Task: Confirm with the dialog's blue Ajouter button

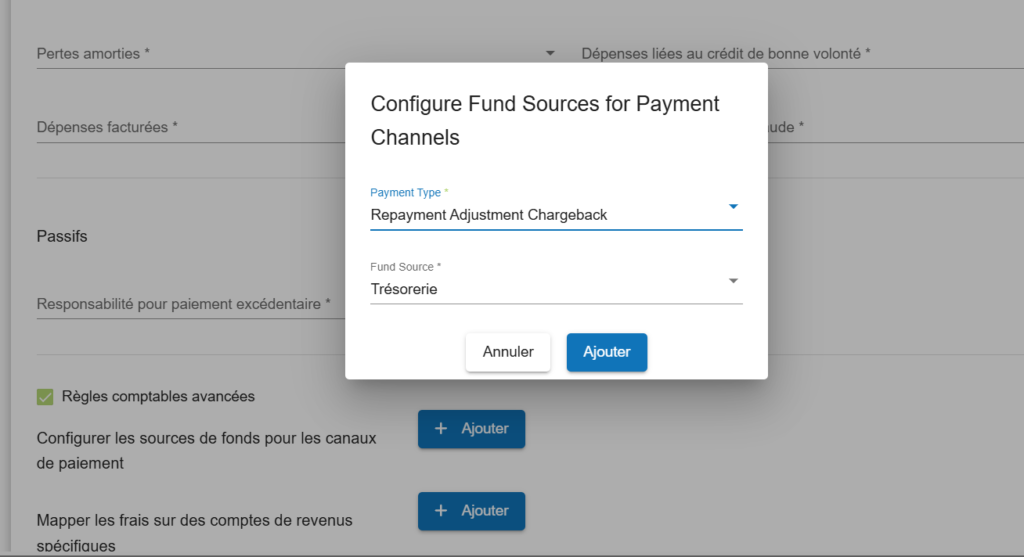Action: (606, 352)
